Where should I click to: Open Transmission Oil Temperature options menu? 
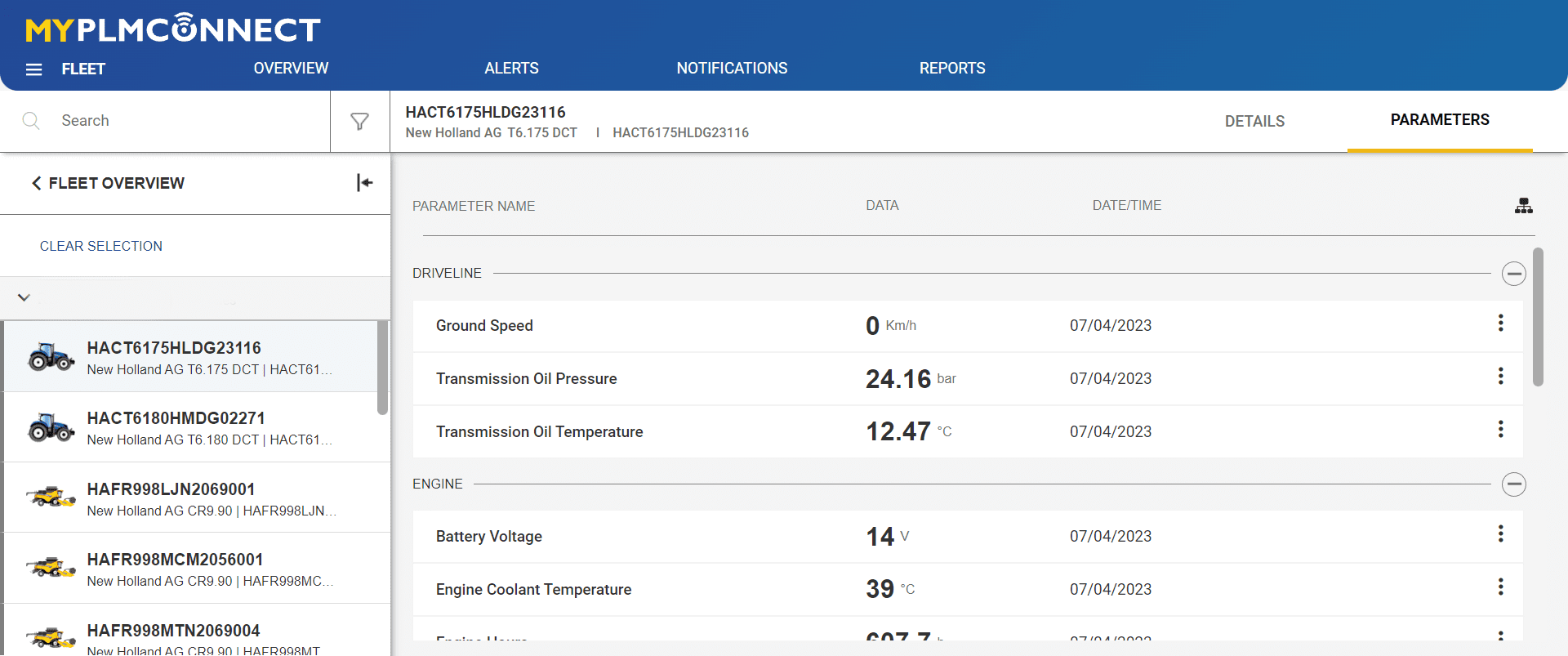pos(1500,430)
